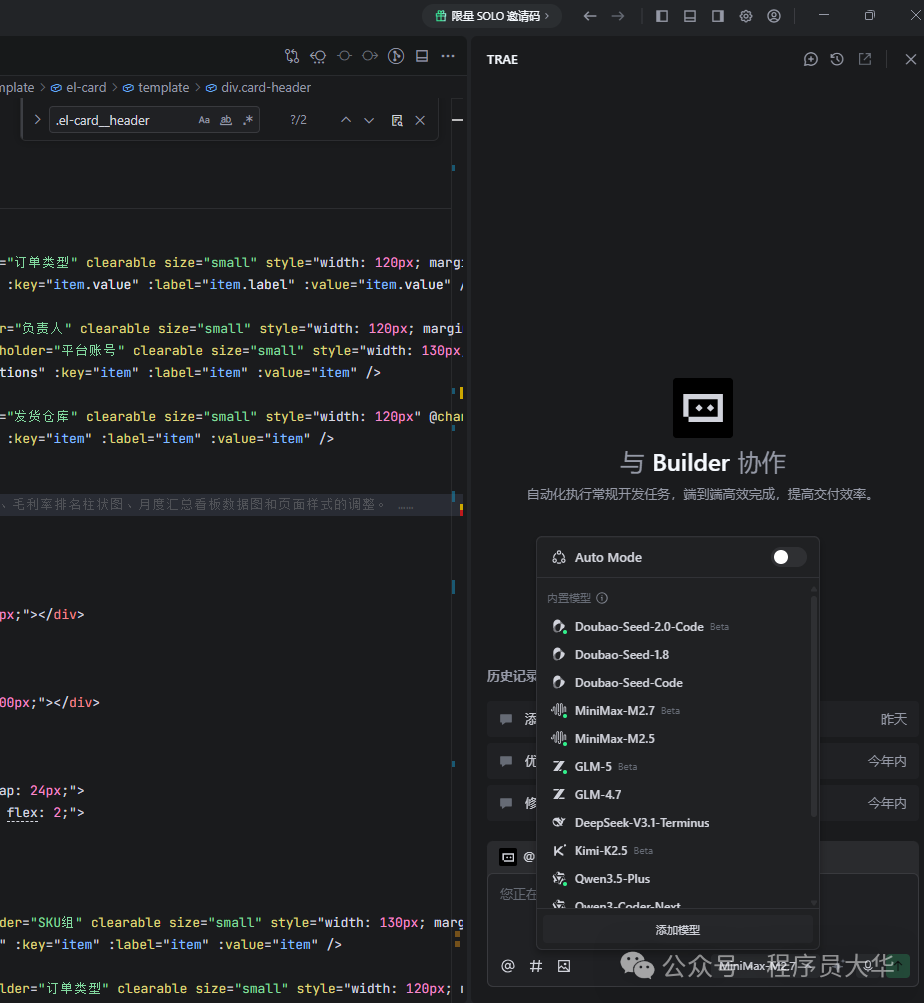Click inside the .el-card__header search field

coord(120,120)
